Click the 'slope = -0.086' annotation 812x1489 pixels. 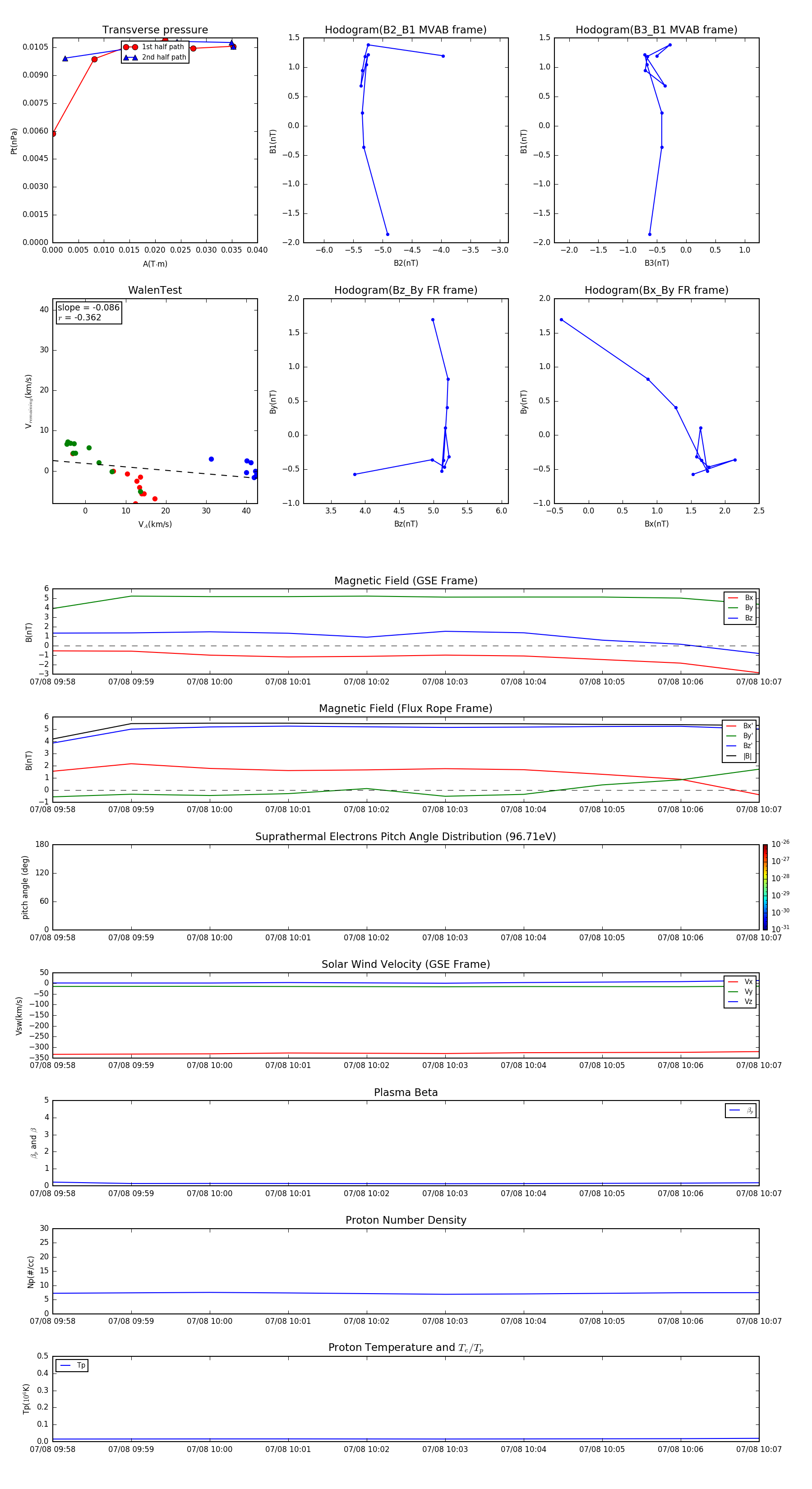click(x=88, y=308)
